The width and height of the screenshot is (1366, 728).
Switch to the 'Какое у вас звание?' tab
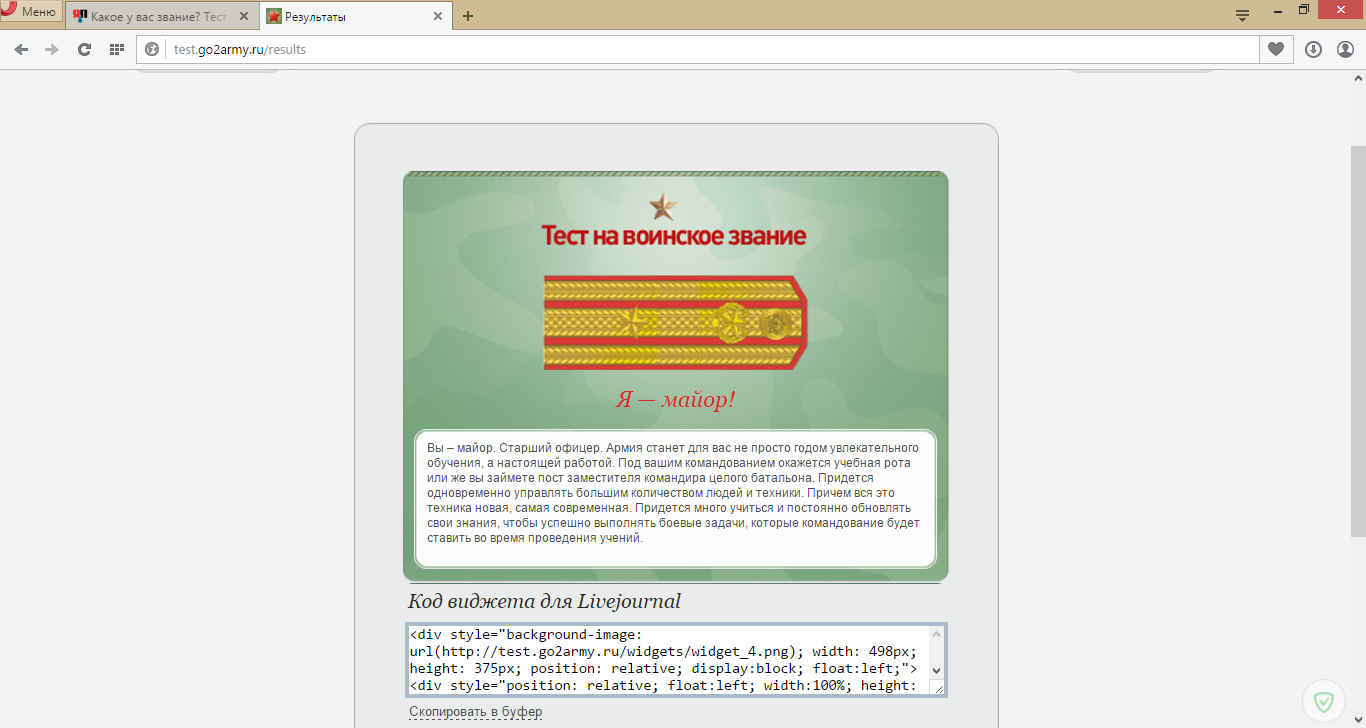150,16
